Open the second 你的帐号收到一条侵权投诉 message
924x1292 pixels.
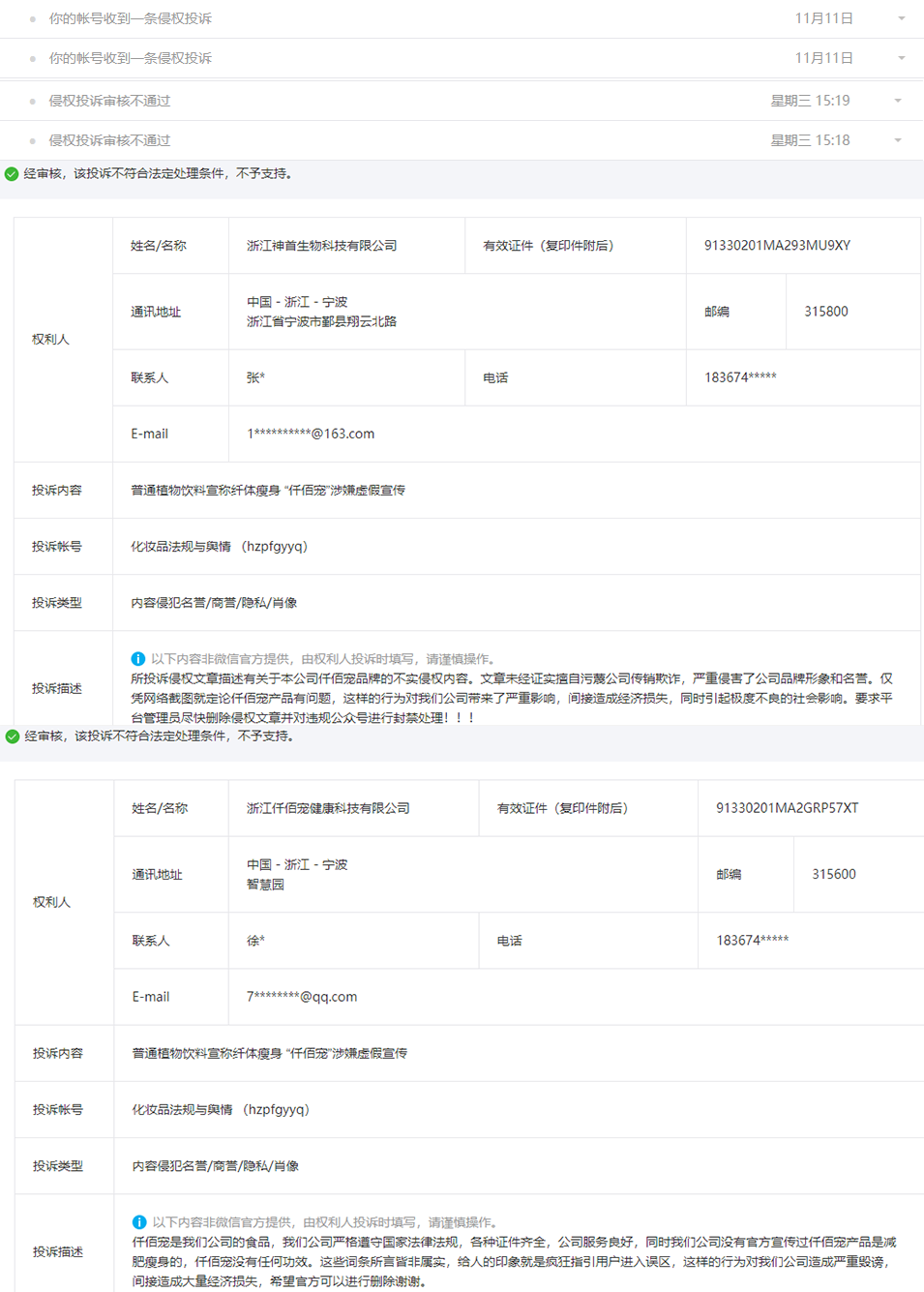pyautogui.click(x=131, y=58)
